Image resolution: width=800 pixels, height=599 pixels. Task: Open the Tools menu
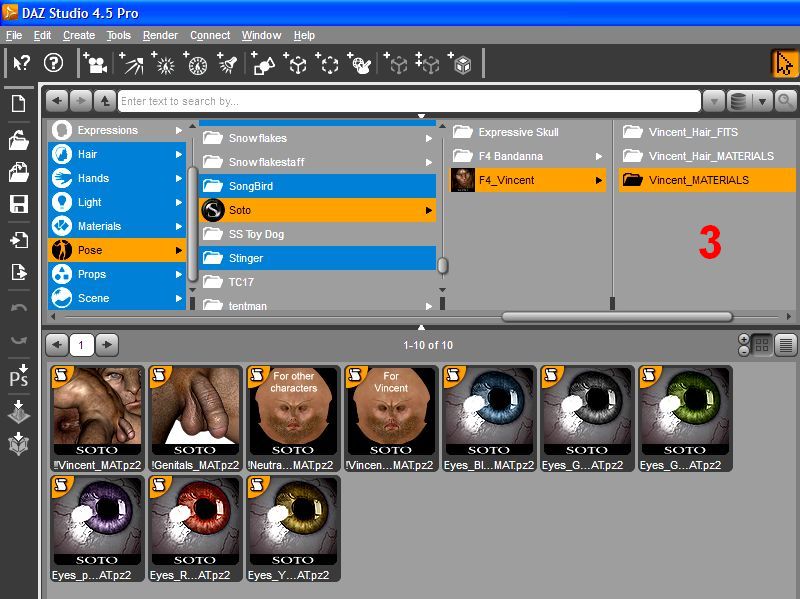point(119,35)
